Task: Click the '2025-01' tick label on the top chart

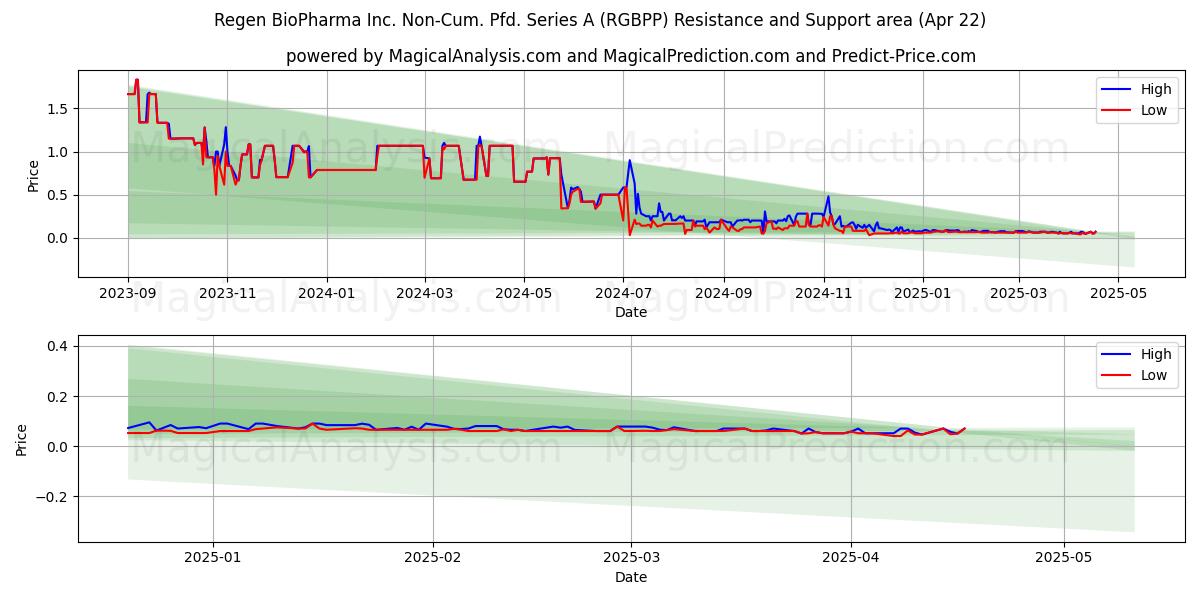Action: click(x=922, y=293)
